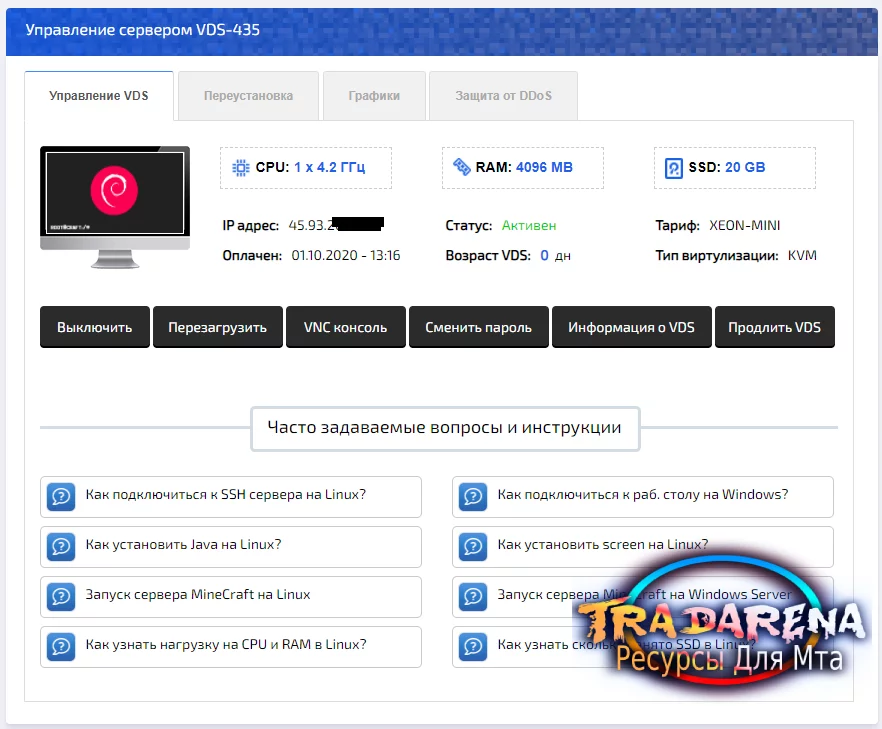882x729 pixels.
Task: Click the SSD disk icon
Action: (x=674, y=168)
